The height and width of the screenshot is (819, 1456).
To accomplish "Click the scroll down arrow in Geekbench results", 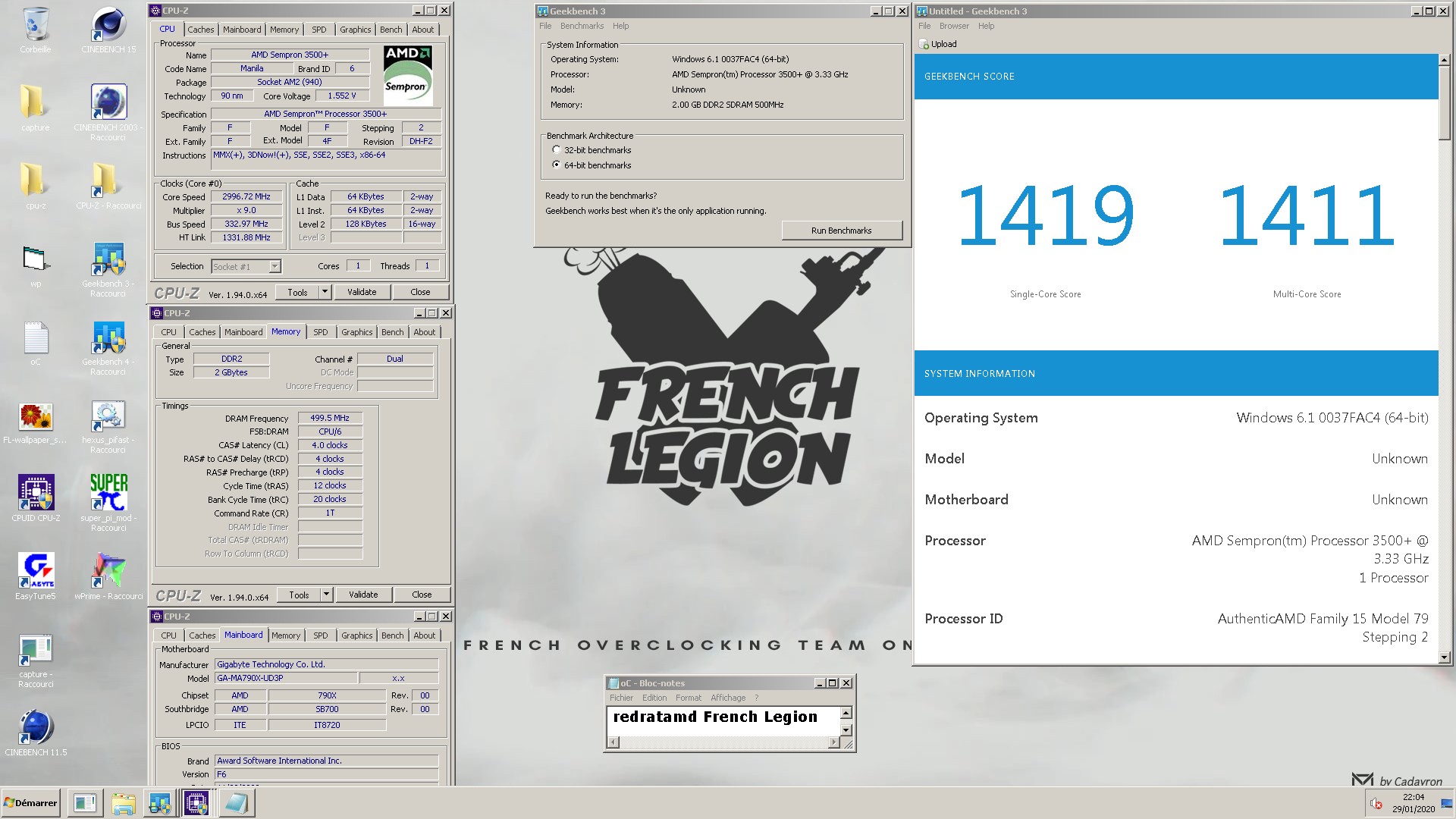I will click(1445, 657).
